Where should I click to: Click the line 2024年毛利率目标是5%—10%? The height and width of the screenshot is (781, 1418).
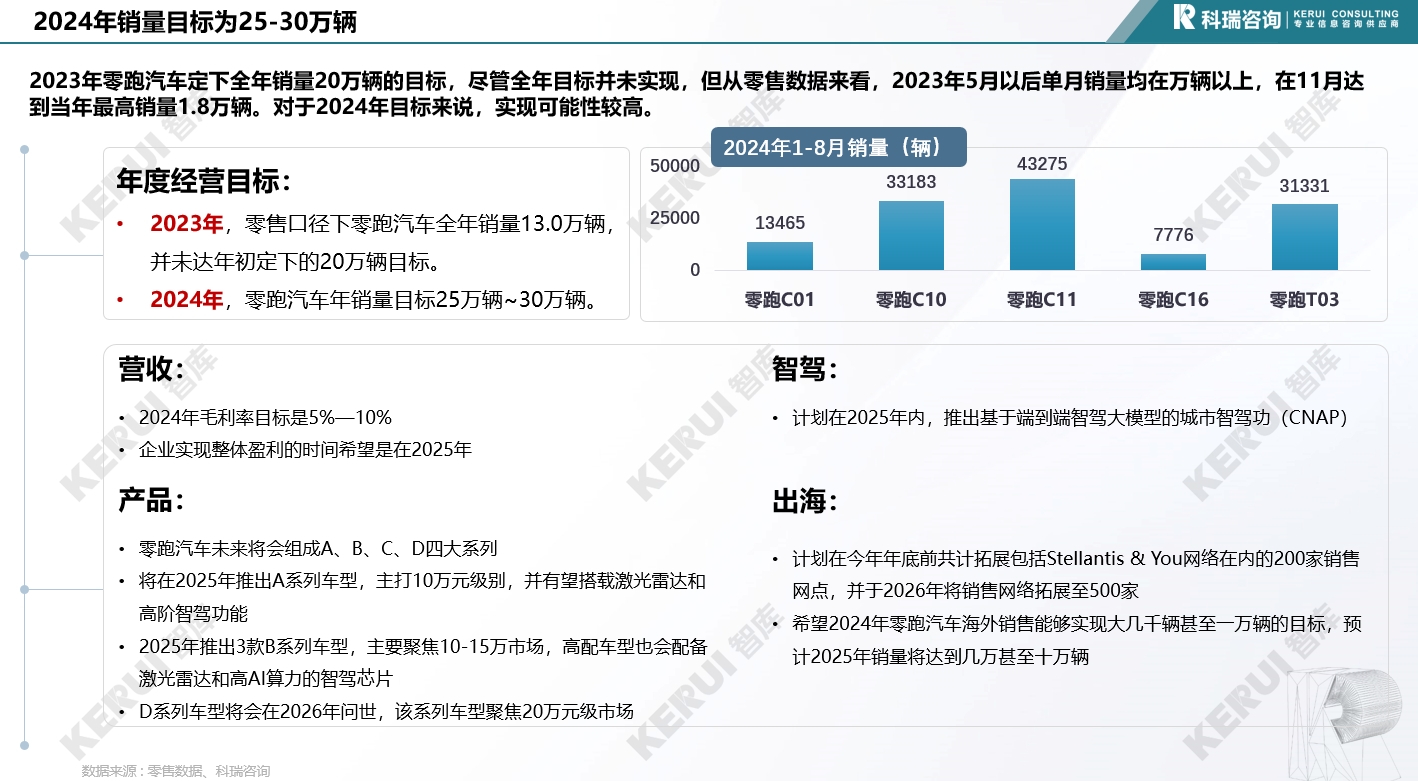point(265,417)
